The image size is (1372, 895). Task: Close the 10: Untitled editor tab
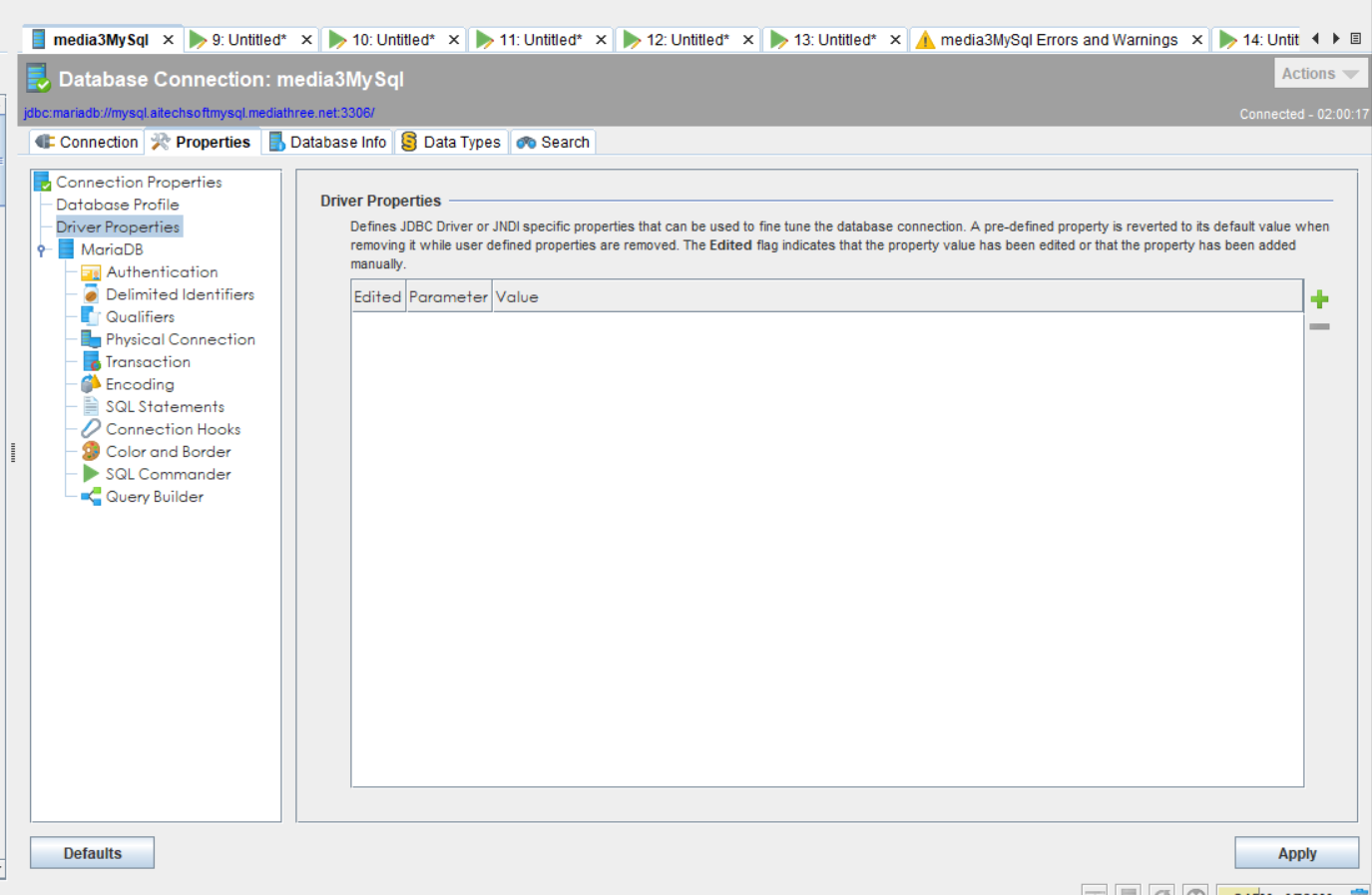[x=454, y=40]
